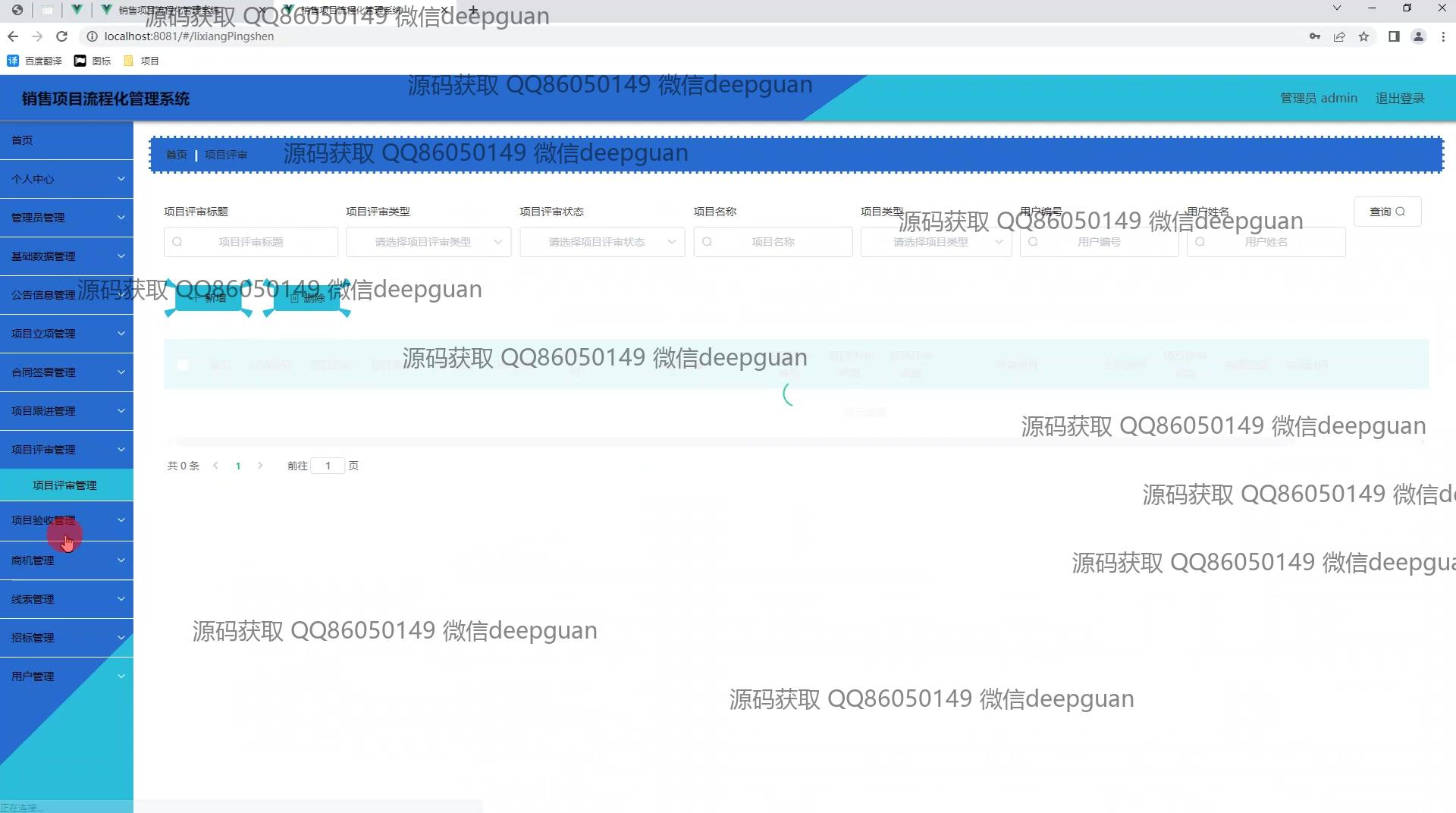Collapse 项目评审管理 parent menu
This screenshot has height=813, width=1456.
pyautogui.click(x=67, y=450)
